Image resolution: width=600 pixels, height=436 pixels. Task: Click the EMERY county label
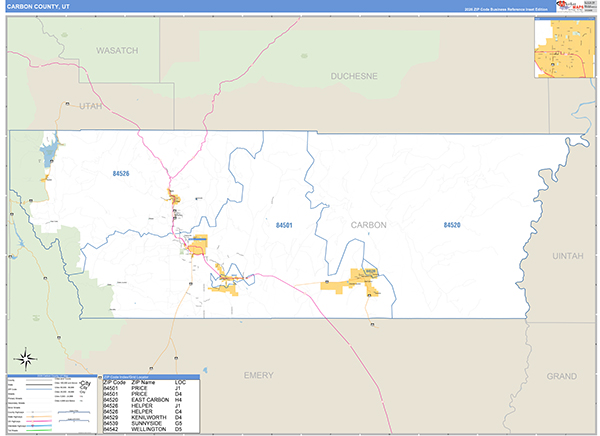(259, 375)
